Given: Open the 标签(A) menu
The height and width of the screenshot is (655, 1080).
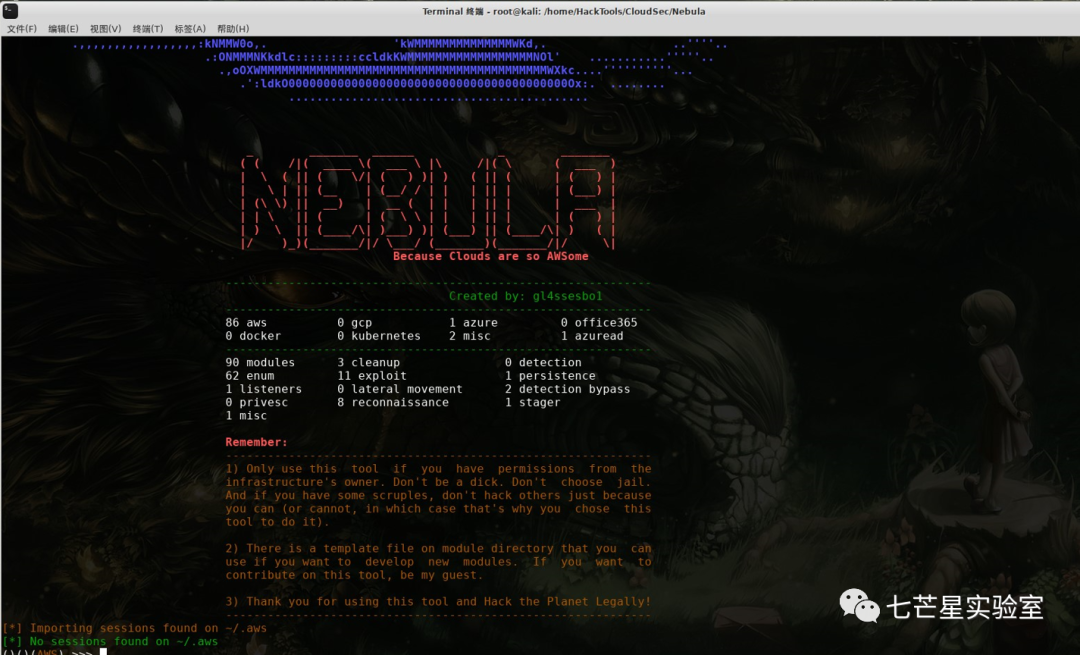Looking at the screenshot, I should pos(189,29).
